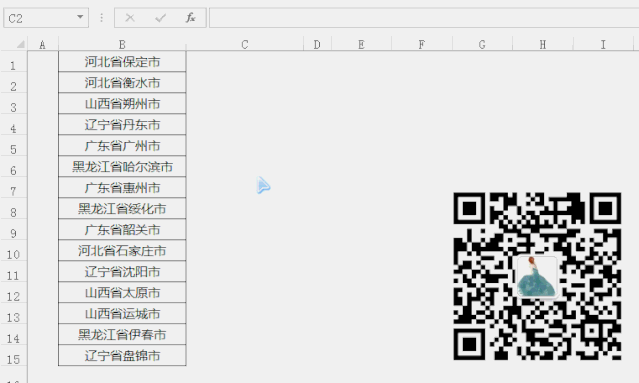
Task: Select row 13 header
Action: click(x=13, y=314)
